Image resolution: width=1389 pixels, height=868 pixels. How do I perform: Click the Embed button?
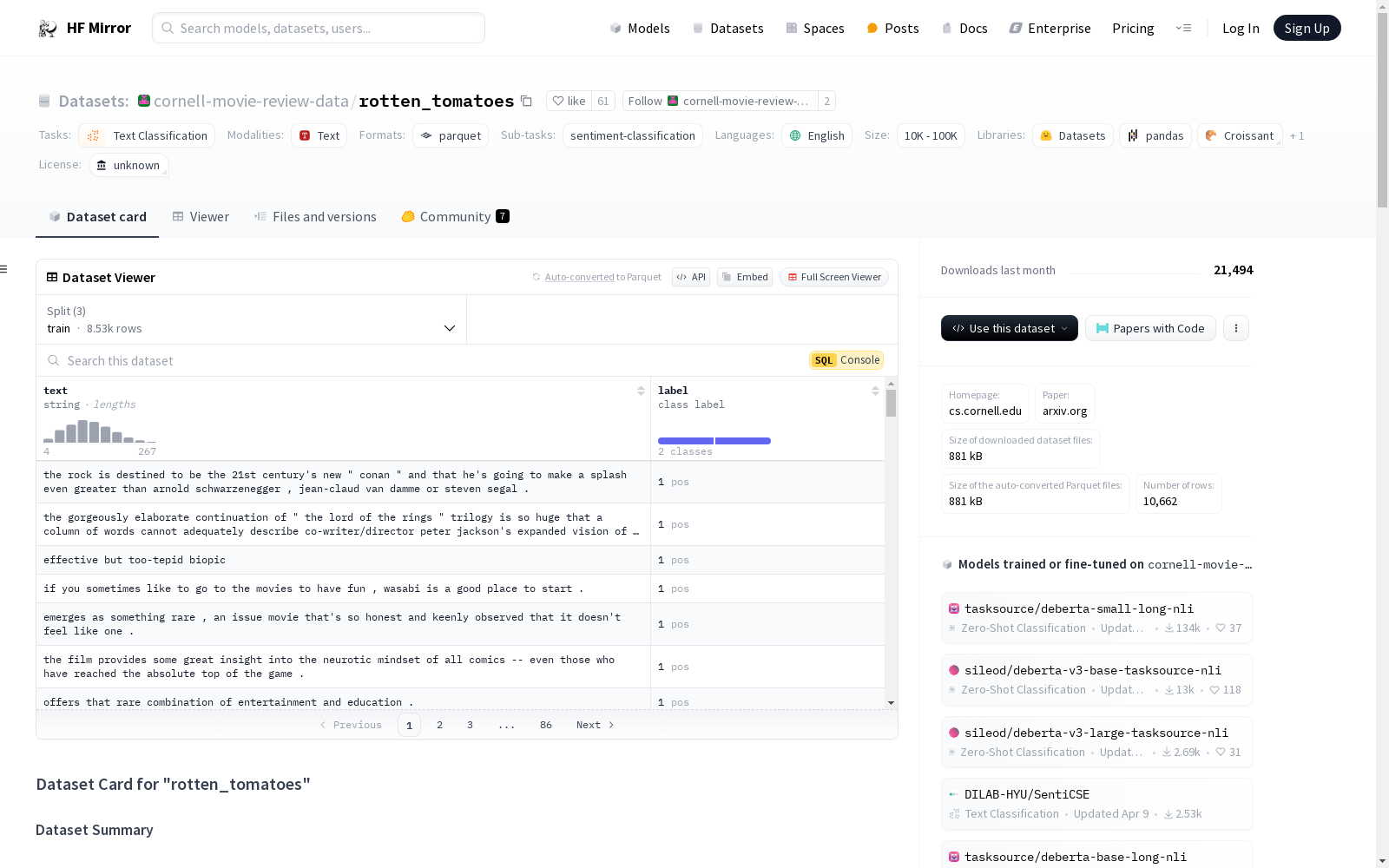click(x=745, y=277)
